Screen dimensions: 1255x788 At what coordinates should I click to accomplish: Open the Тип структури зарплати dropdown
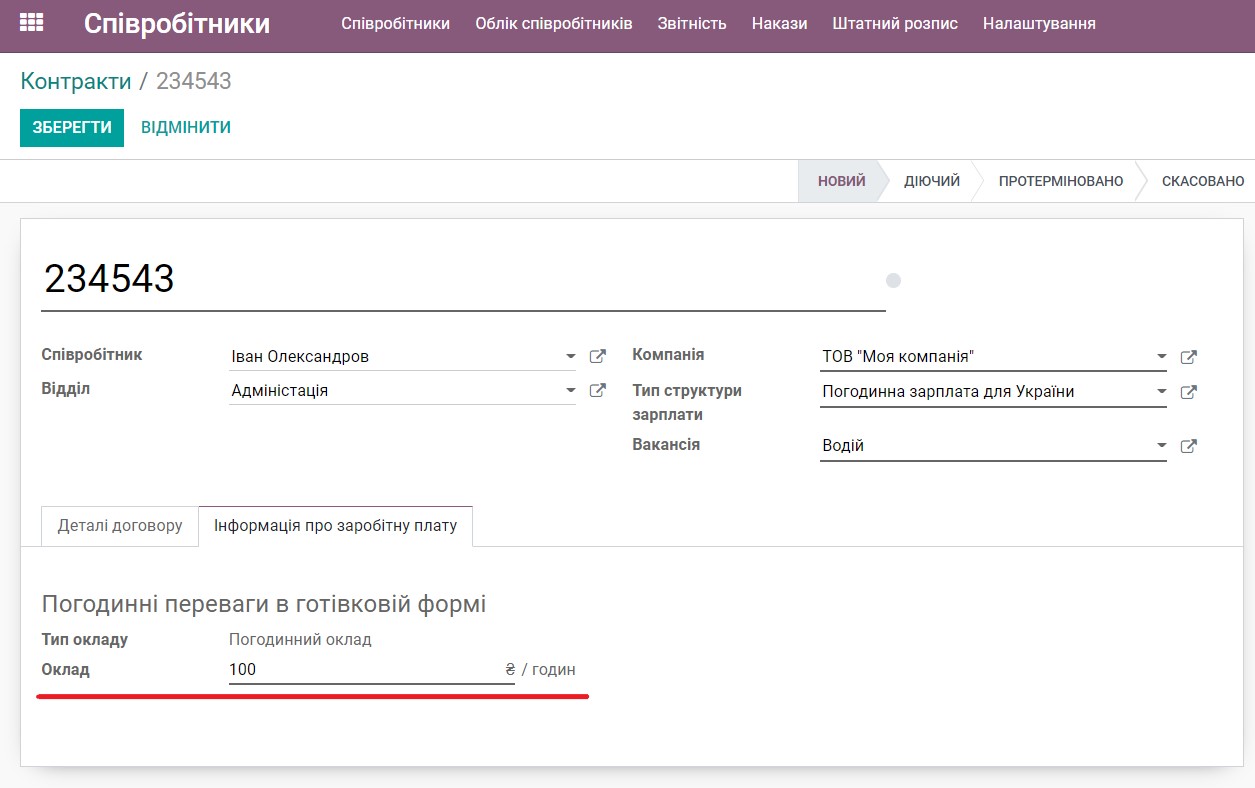tap(1161, 392)
